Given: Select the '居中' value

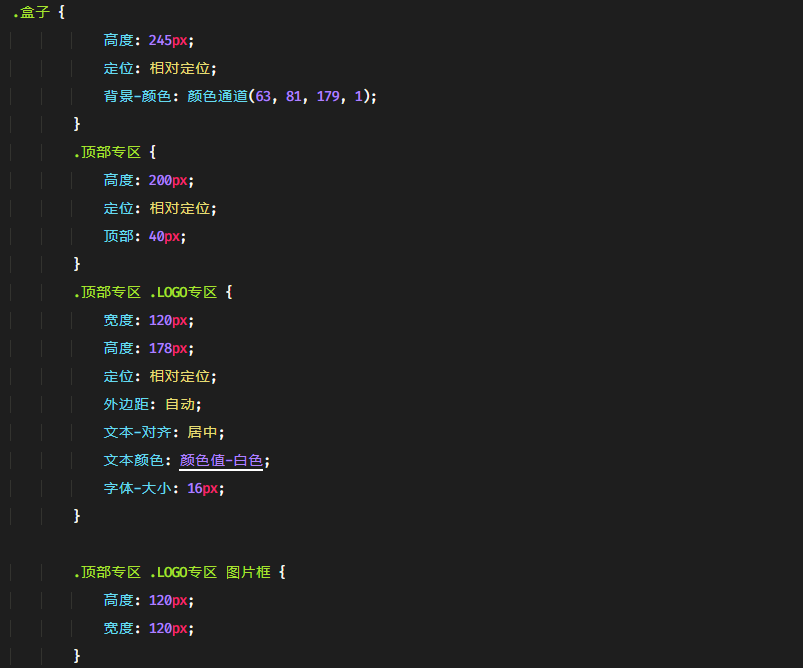Looking at the screenshot, I should 202,432.
